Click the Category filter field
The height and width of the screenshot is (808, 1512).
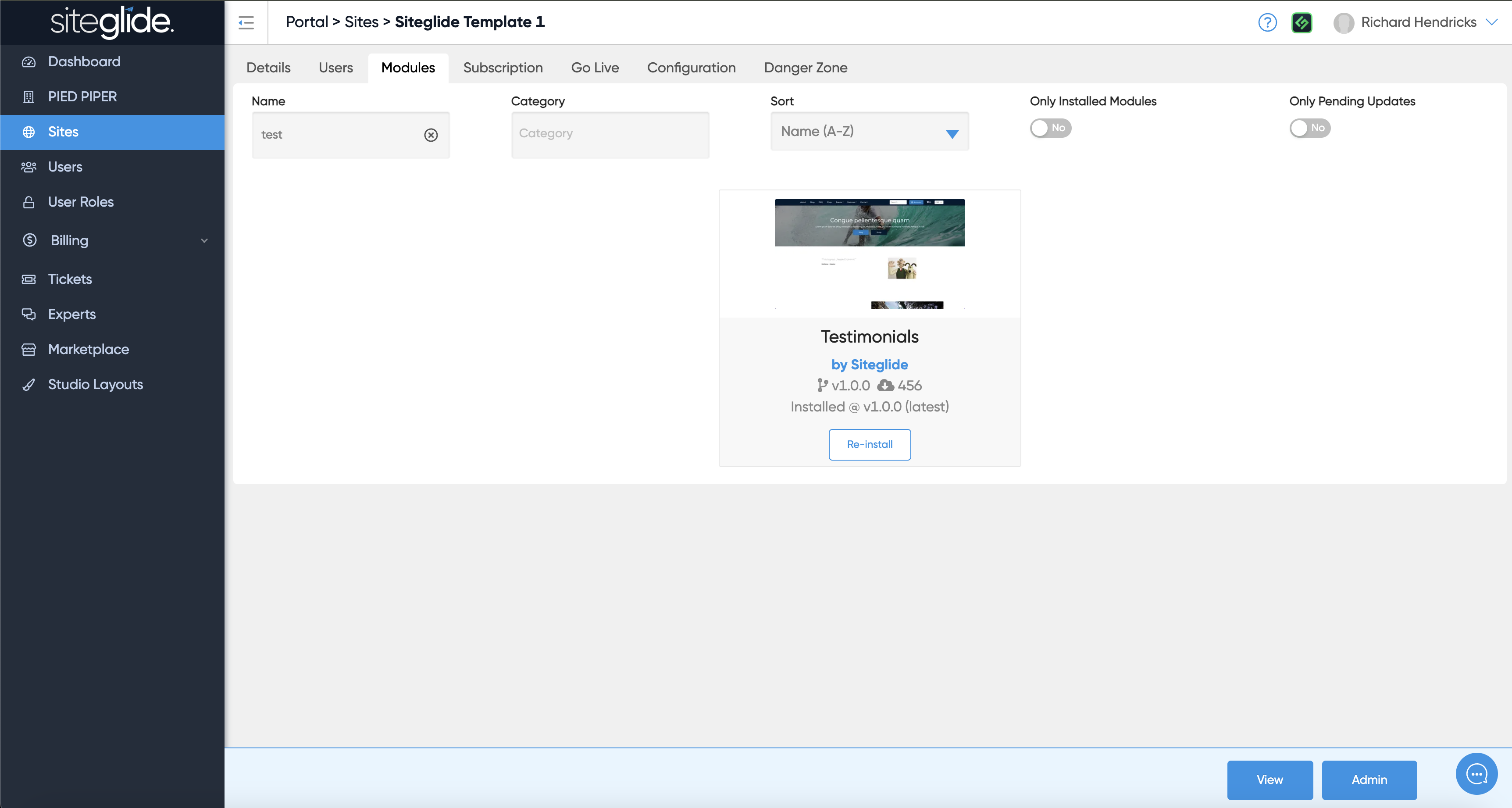(610, 134)
